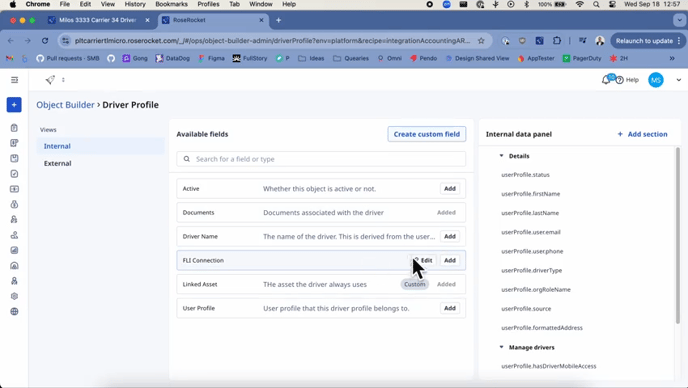Open Chrome three-dot menu on Relaunch button
The height and width of the screenshot is (388, 688).
(679, 41)
